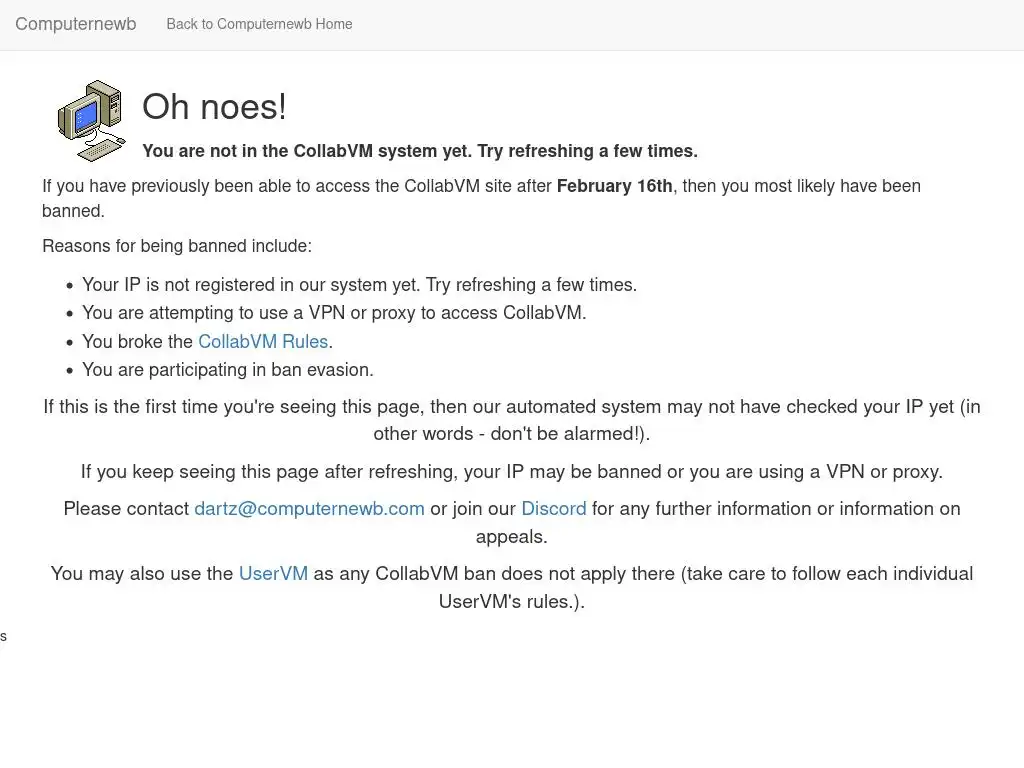Open the Discord link
This screenshot has width=1024, height=768.
554,509
